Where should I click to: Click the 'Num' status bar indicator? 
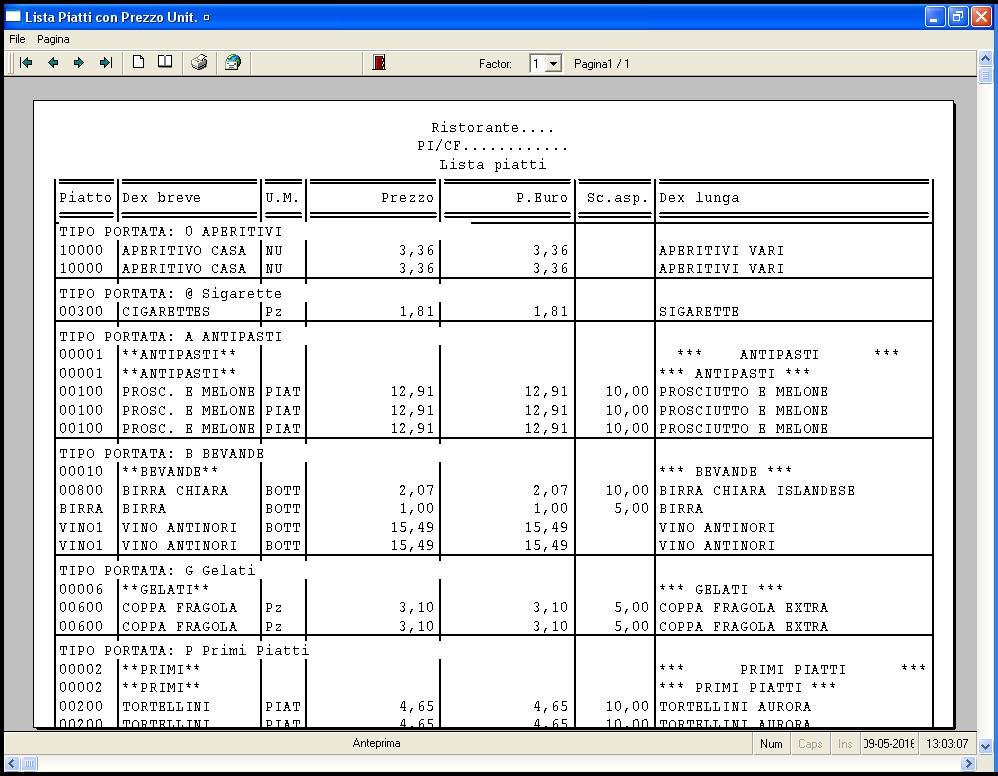pyautogui.click(x=771, y=744)
